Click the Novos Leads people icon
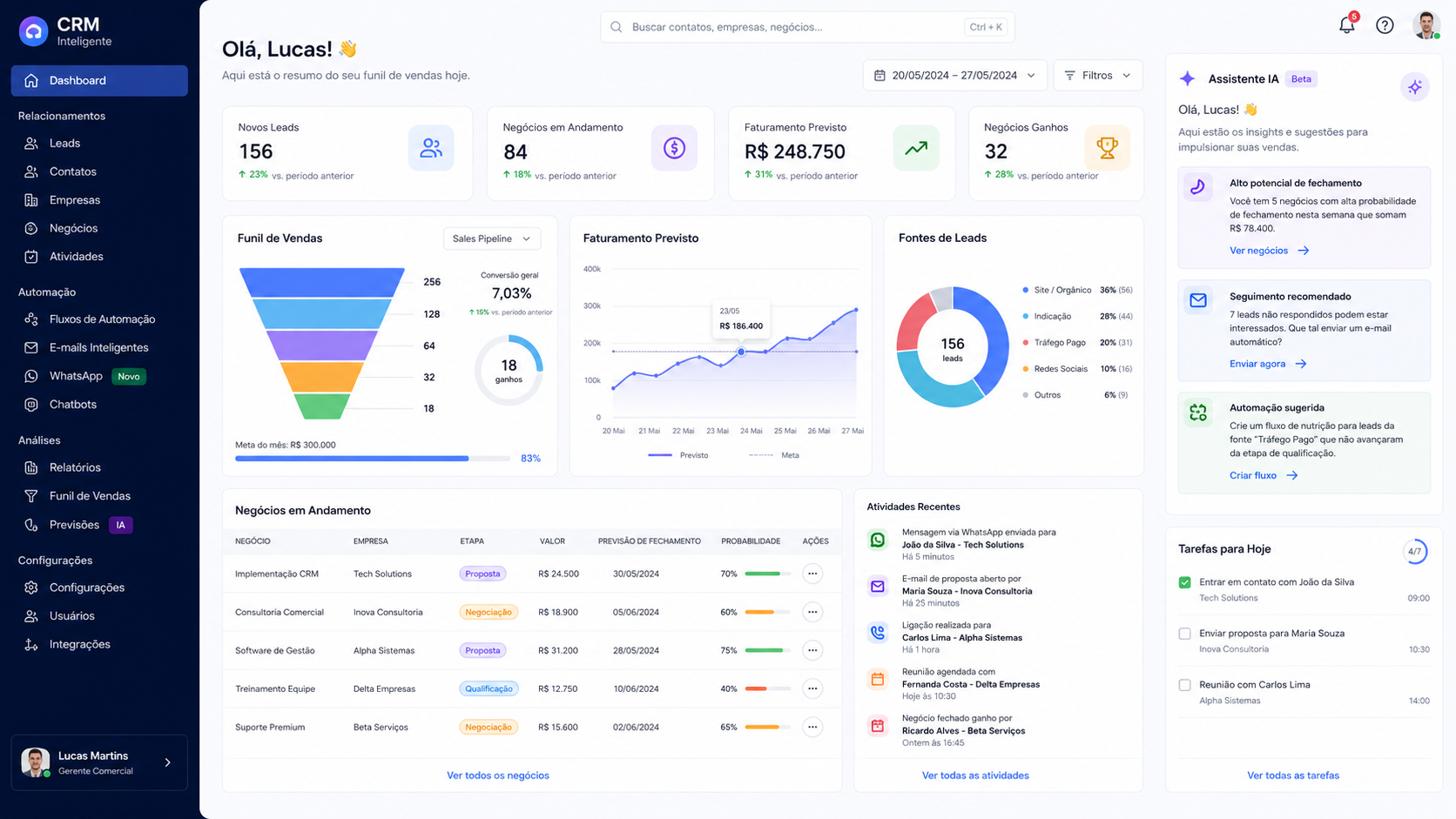The image size is (1456, 819). (431, 148)
